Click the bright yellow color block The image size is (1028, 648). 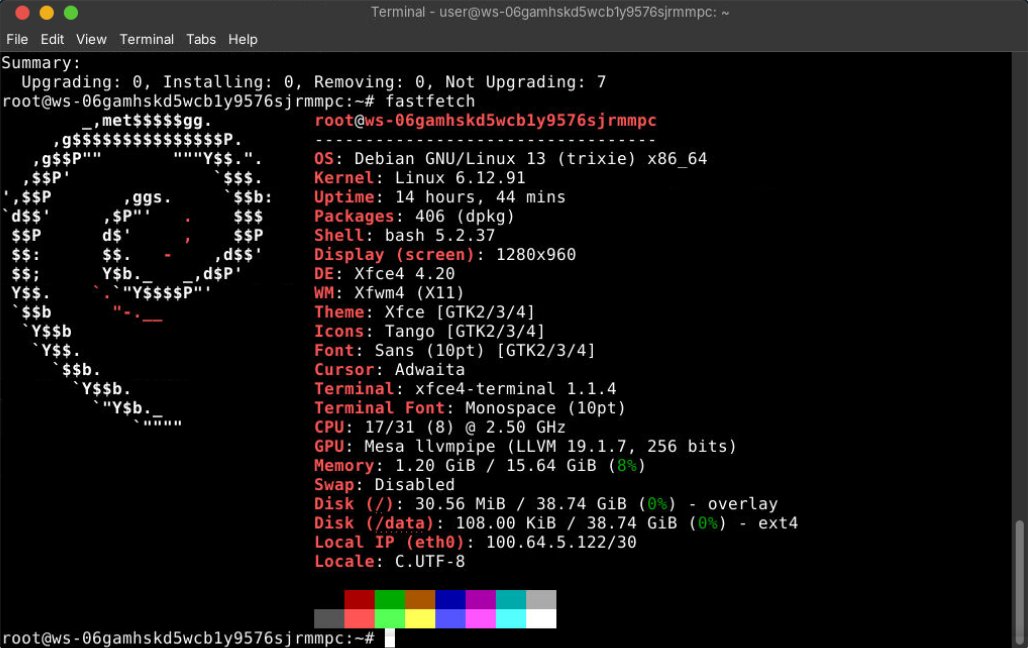(x=420, y=618)
